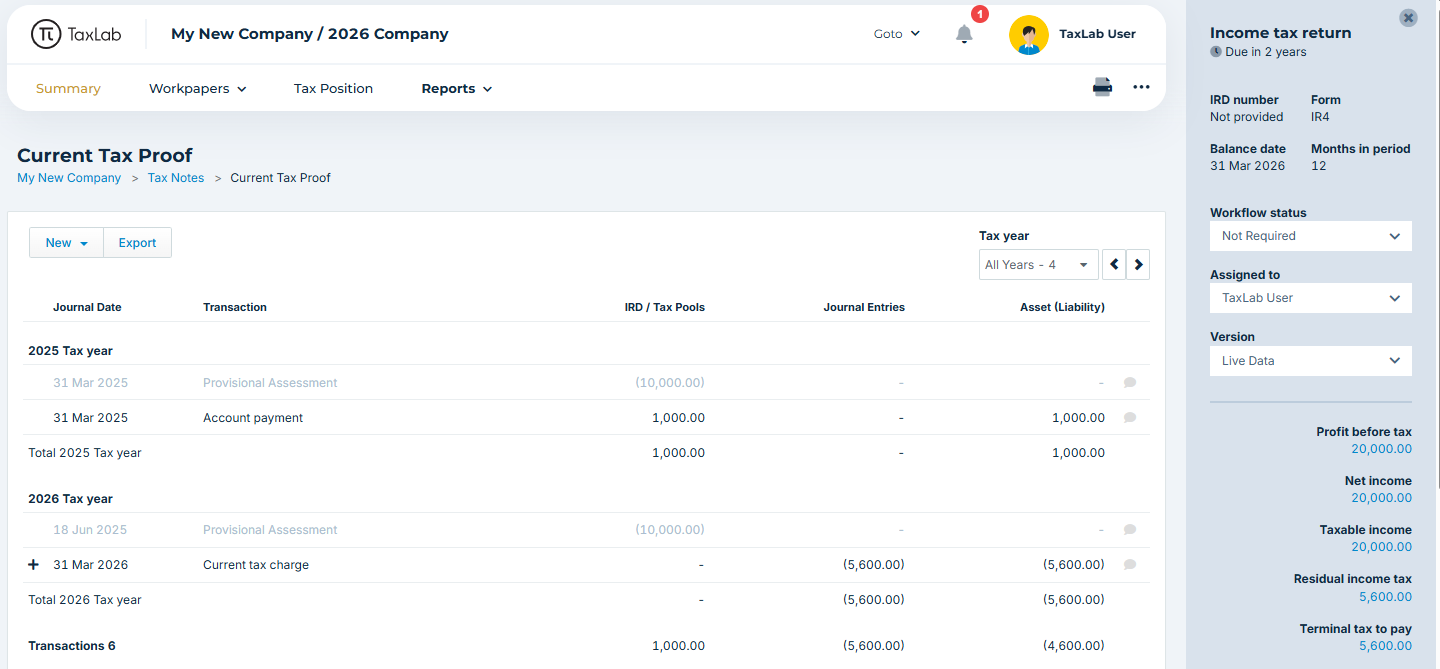Close the Income tax return panel
1440x669 pixels.
1408,18
